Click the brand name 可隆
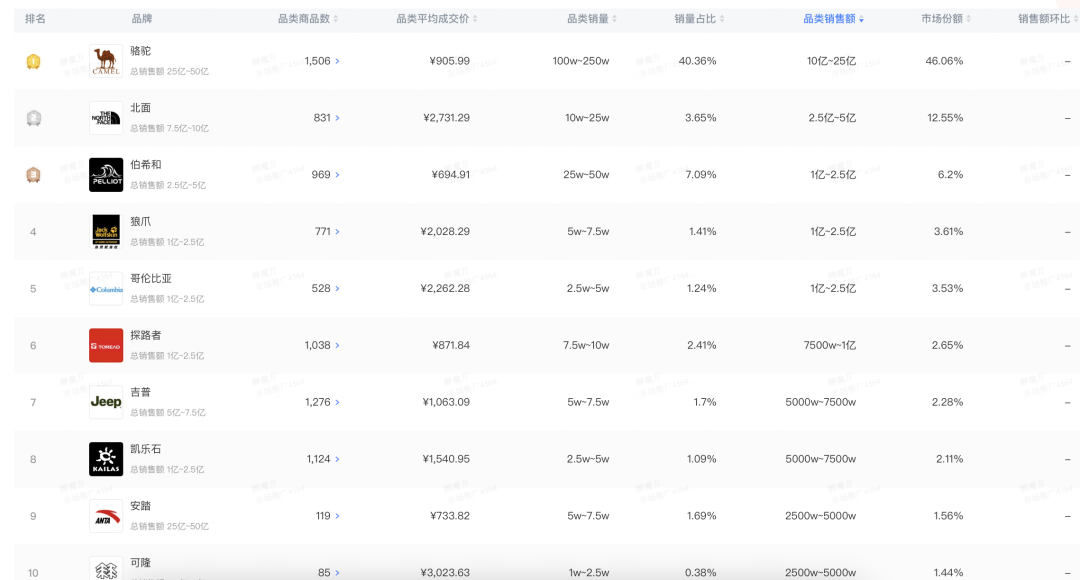Screen dimensions: 1080x580 coord(141,563)
